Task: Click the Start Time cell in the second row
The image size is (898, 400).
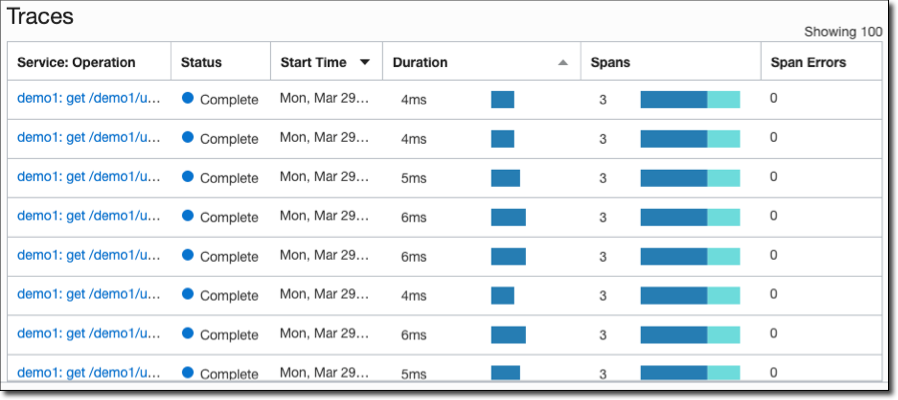Action: (324, 138)
